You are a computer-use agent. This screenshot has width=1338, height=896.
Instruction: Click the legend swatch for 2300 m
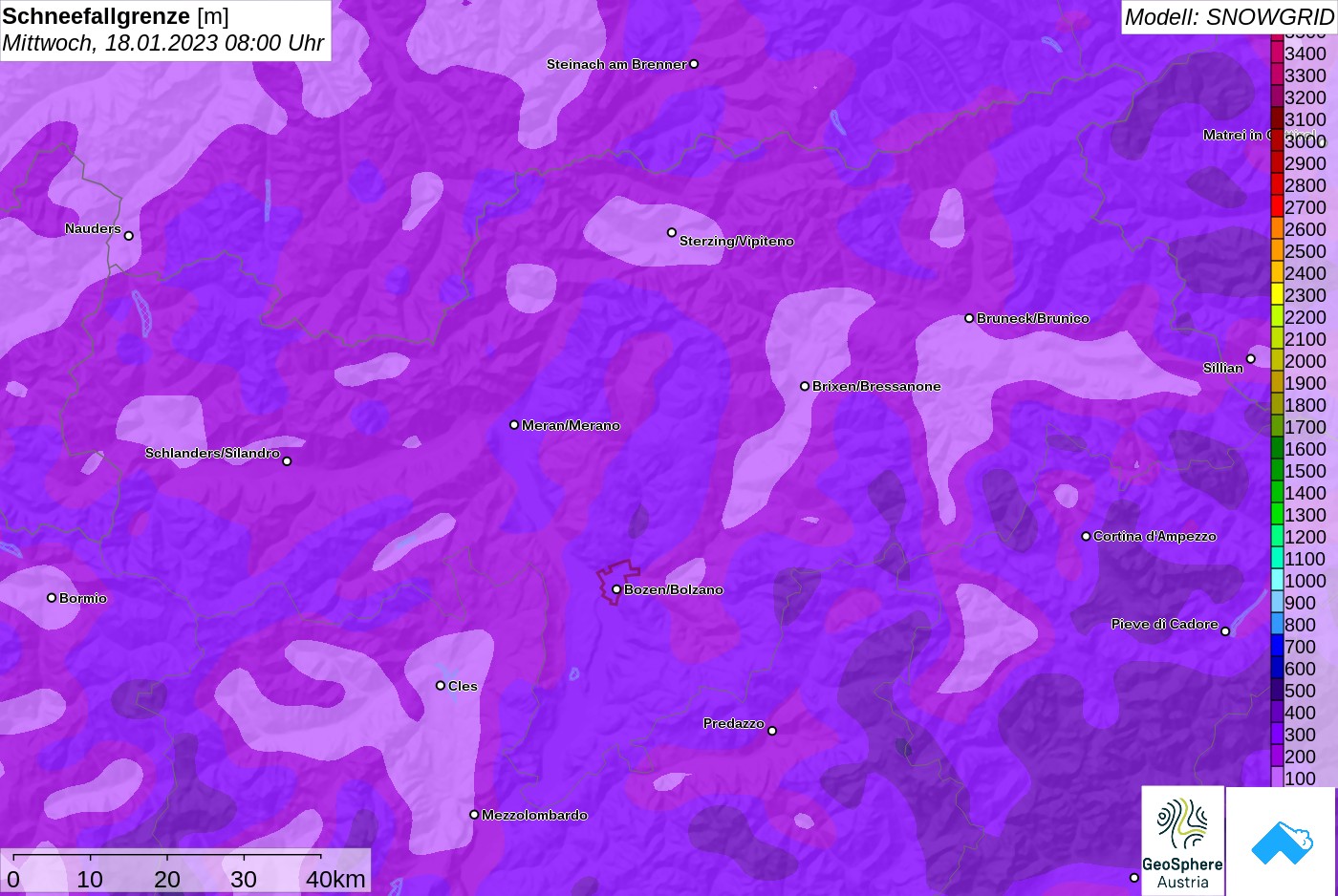[1277, 295]
